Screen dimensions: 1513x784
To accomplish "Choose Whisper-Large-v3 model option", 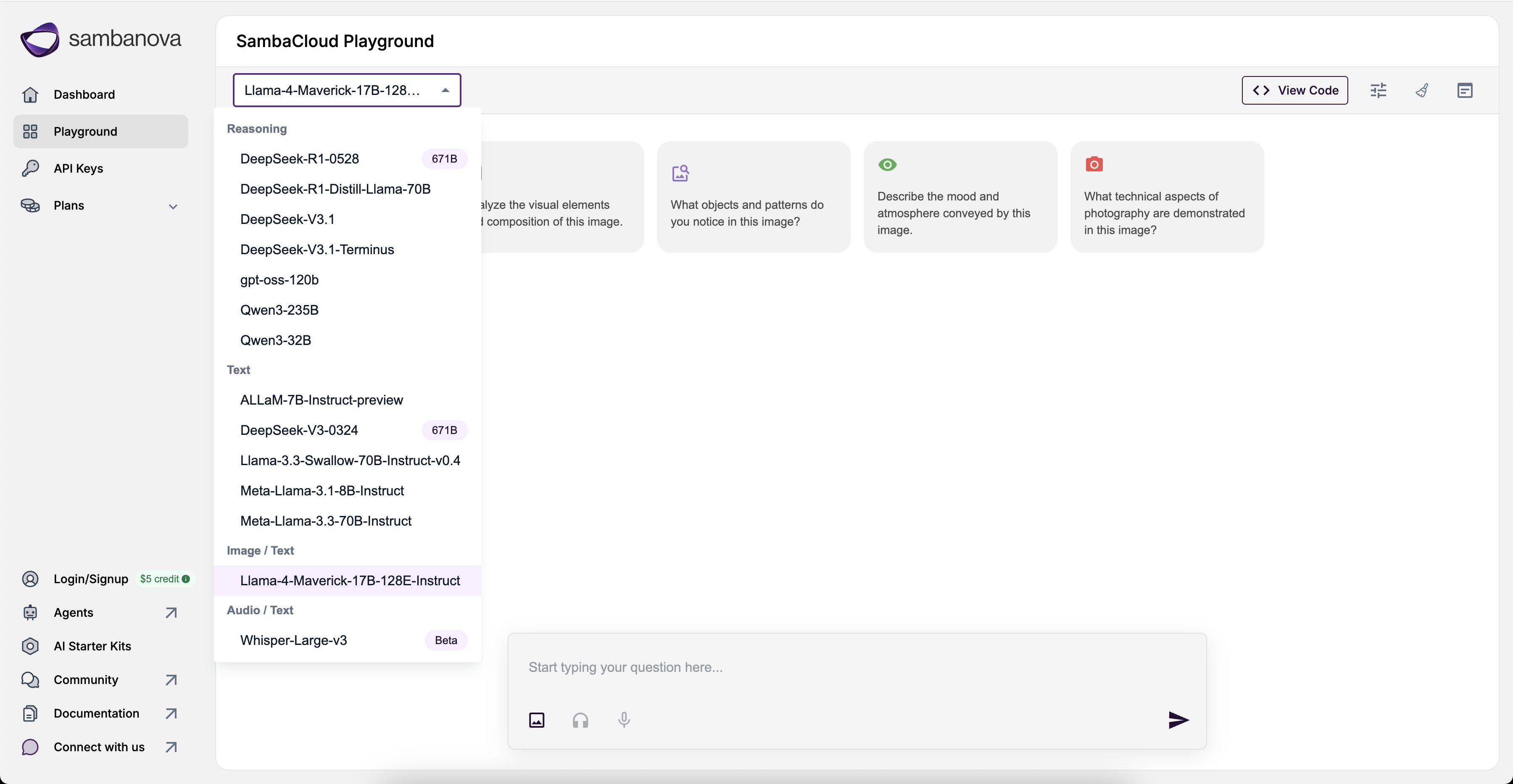I will pos(294,639).
